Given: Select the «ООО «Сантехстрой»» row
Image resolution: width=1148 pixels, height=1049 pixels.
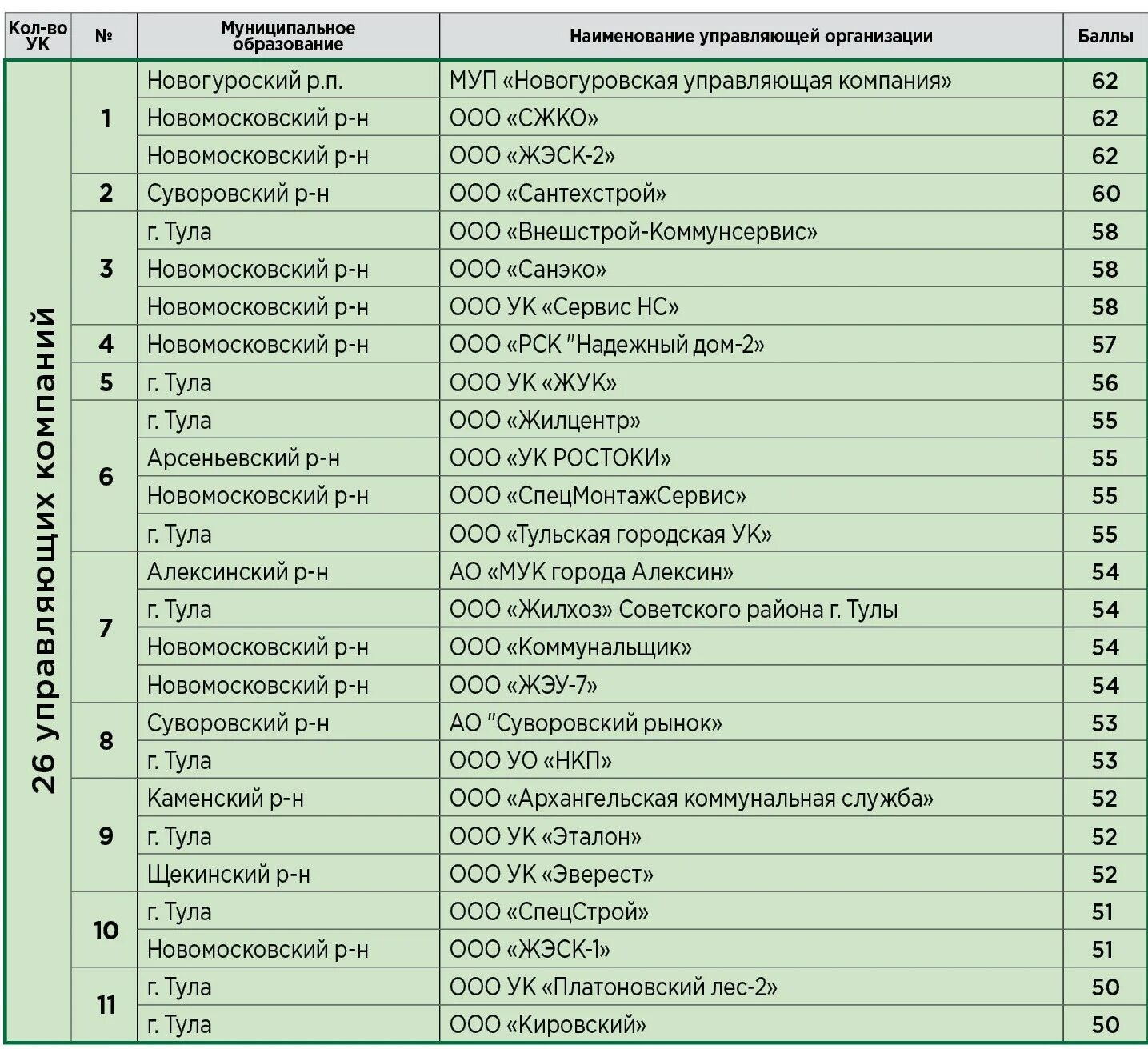Looking at the screenshot, I should (609, 194).
